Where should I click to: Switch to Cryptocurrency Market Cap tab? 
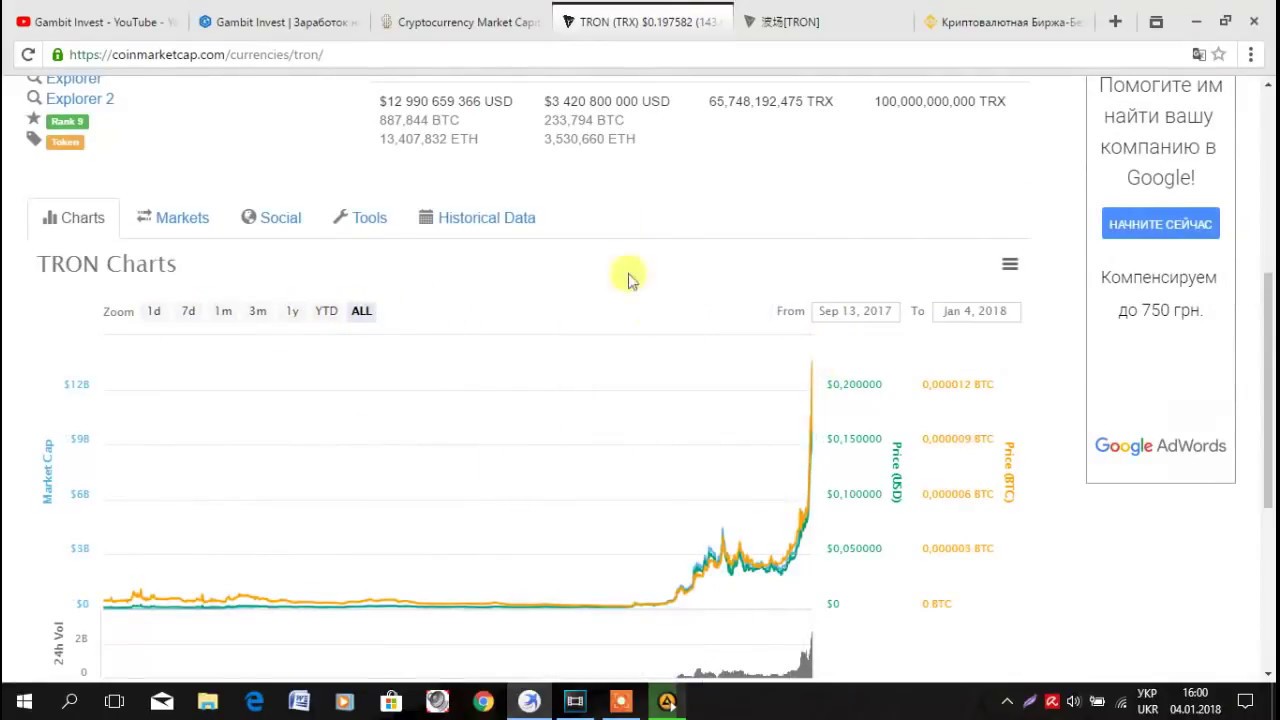coord(460,21)
